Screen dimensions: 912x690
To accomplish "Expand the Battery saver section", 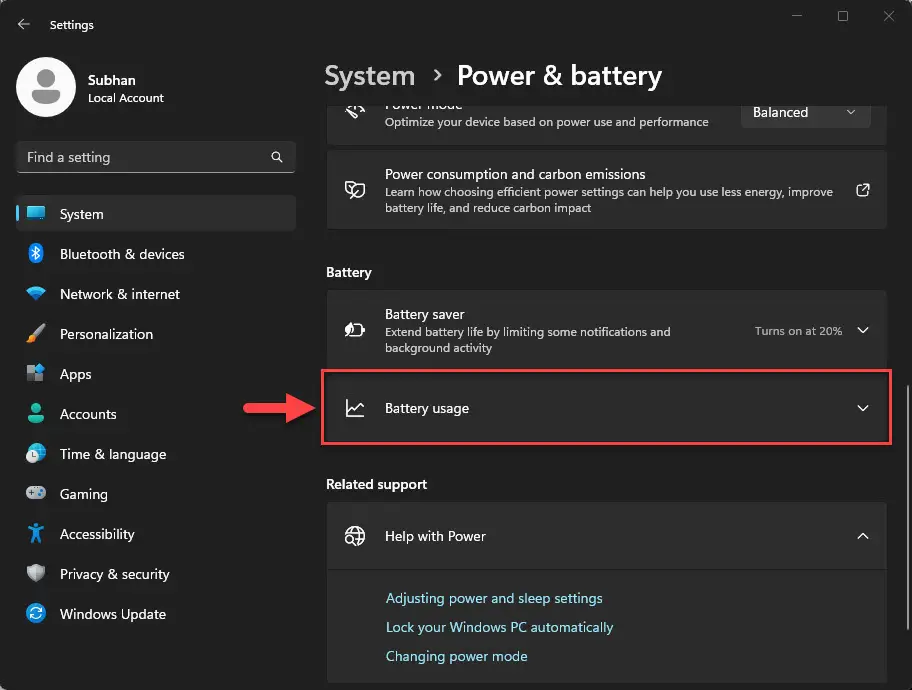I will pyautogui.click(x=863, y=331).
